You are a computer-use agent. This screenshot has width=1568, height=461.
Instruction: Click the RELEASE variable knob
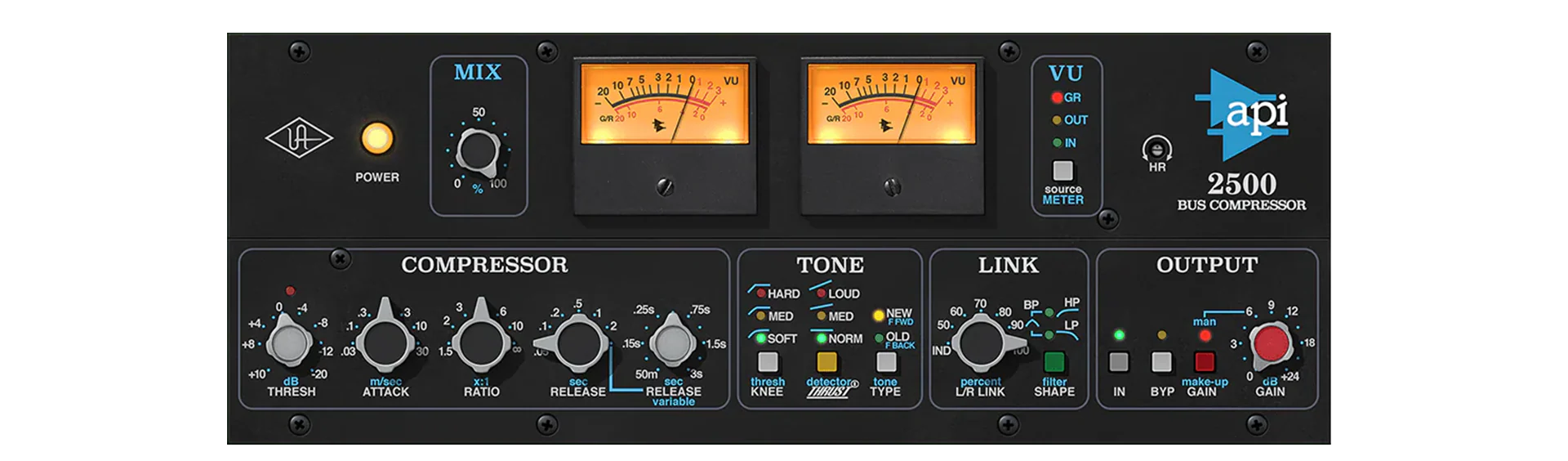coord(672,342)
